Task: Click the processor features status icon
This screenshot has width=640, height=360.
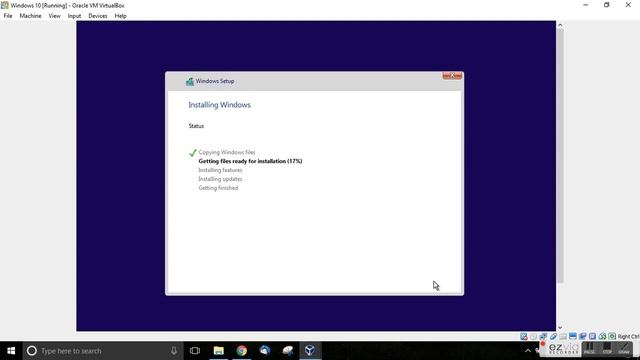Action: click(x=592, y=336)
